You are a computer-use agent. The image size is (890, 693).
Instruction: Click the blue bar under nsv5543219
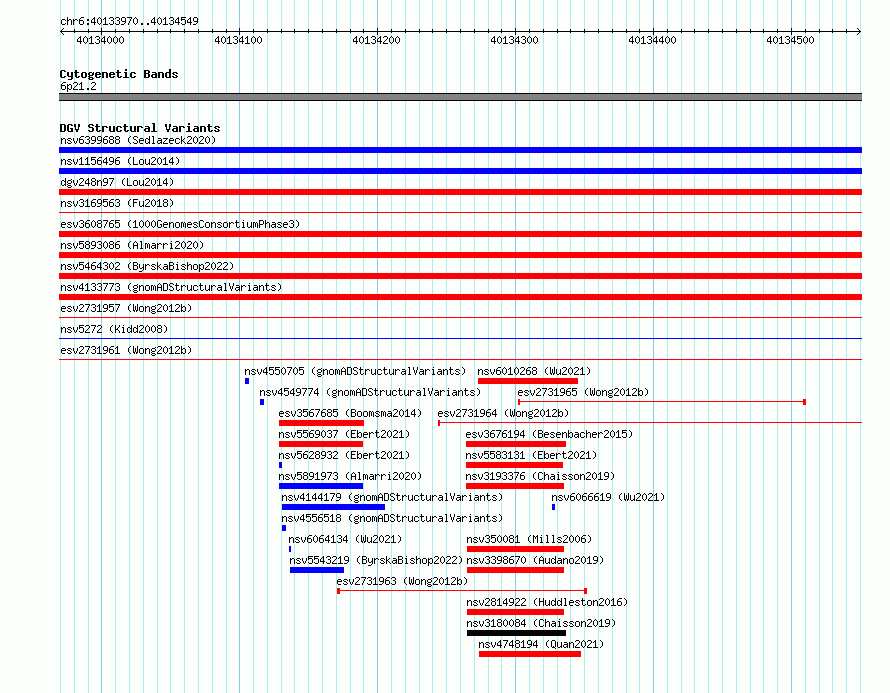[317, 570]
